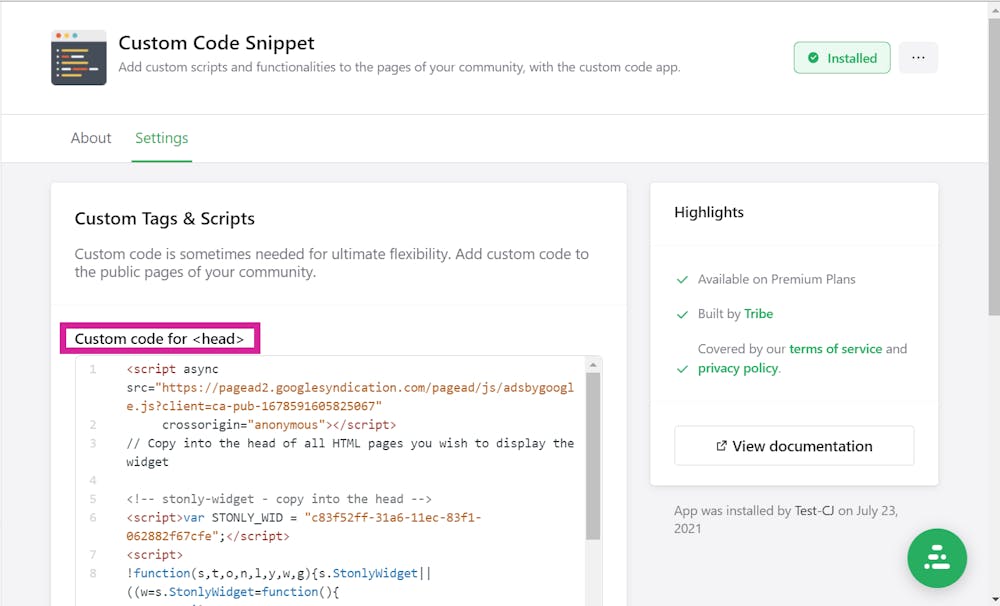Click the external link icon on View documentation
Viewport: 1000px width, 606px height.
pos(721,446)
